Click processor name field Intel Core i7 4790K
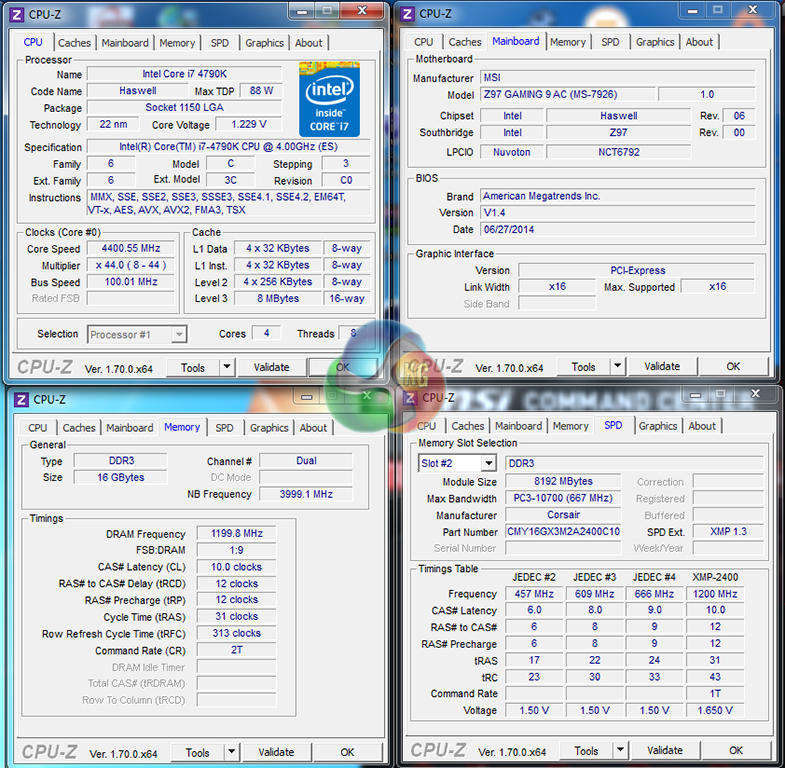This screenshot has width=785, height=768. pyautogui.click(x=184, y=74)
